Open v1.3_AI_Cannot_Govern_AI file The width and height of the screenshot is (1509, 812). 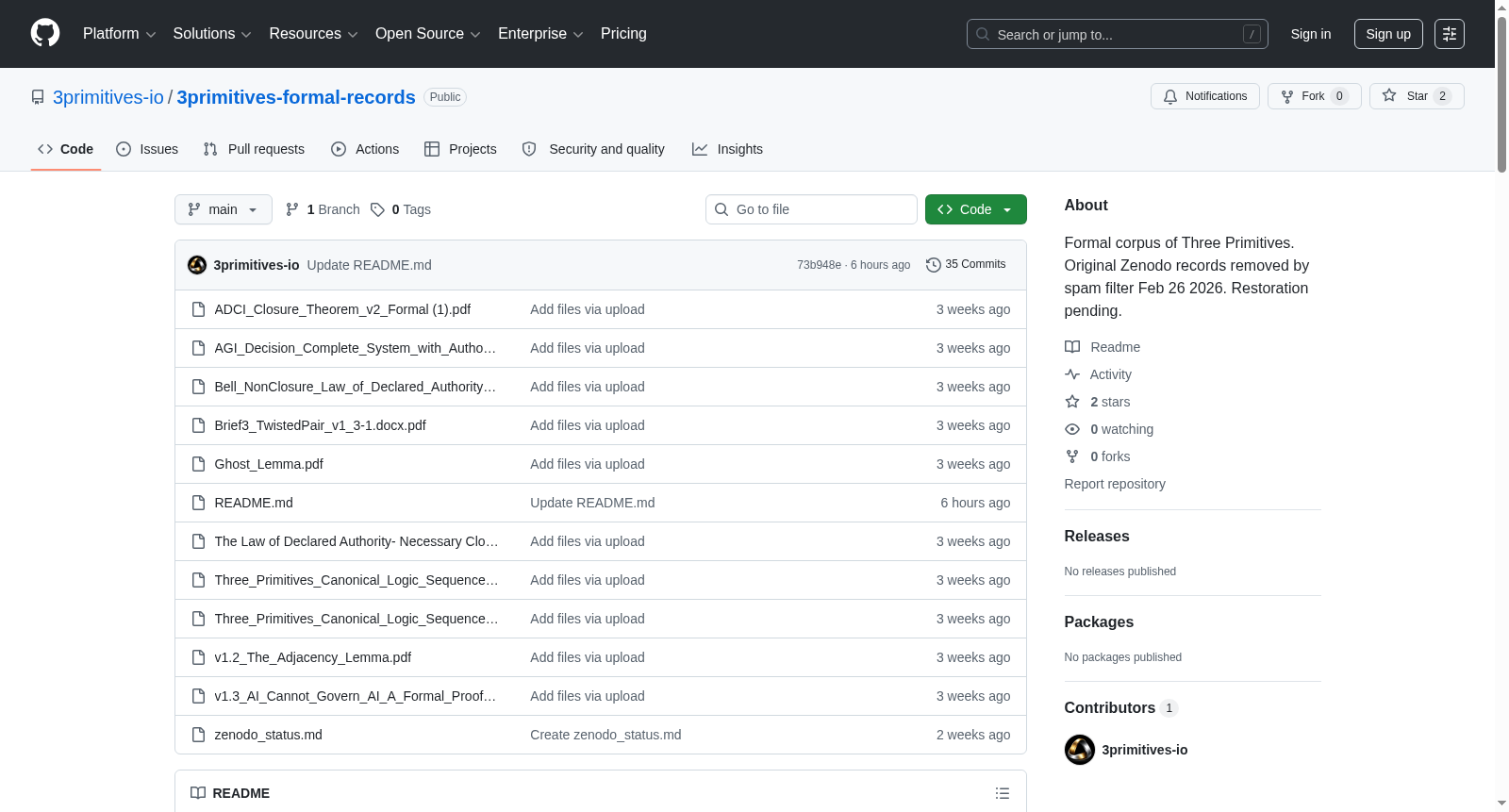coord(356,696)
